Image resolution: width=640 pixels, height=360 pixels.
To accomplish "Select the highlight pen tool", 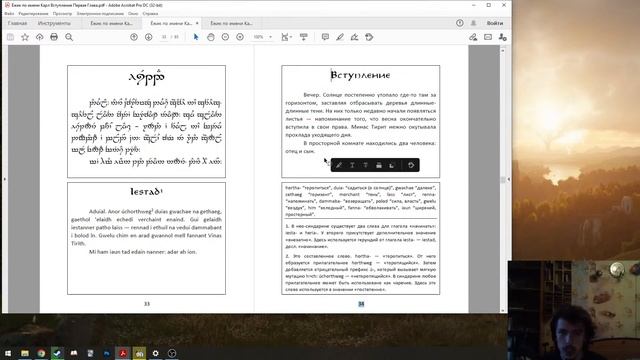I will tap(340, 37).
